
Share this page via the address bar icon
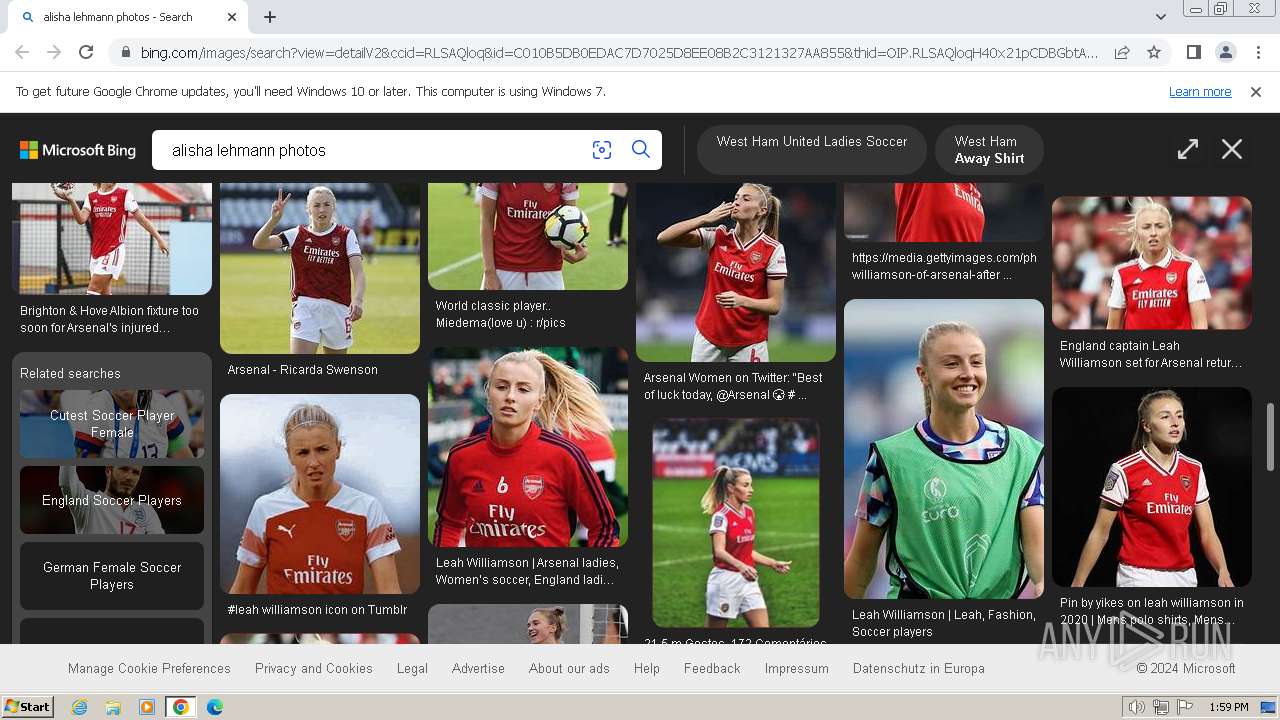(1122, 52)
